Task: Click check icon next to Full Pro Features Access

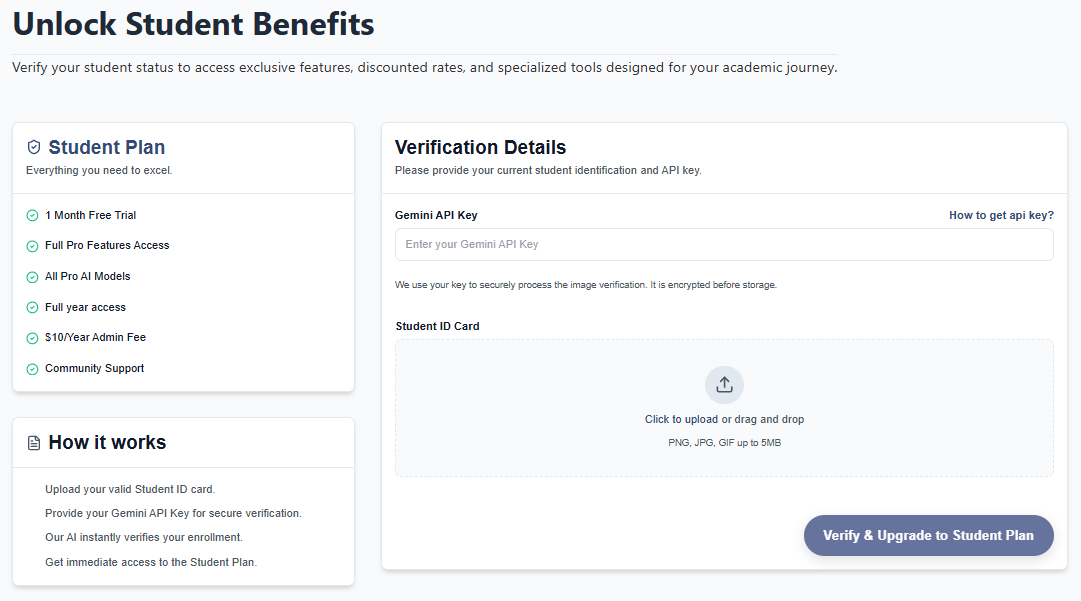Action: click(x=32, y=246)
